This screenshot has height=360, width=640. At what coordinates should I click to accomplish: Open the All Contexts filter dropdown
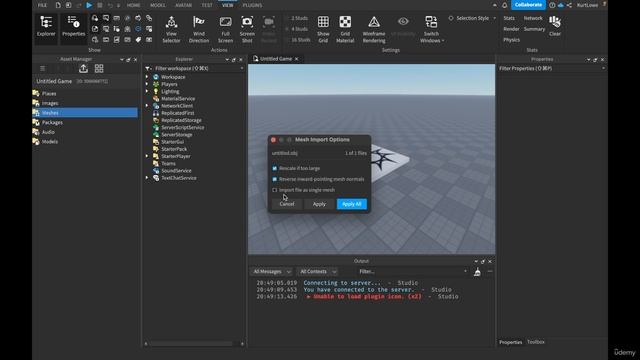tap(318, 271)
